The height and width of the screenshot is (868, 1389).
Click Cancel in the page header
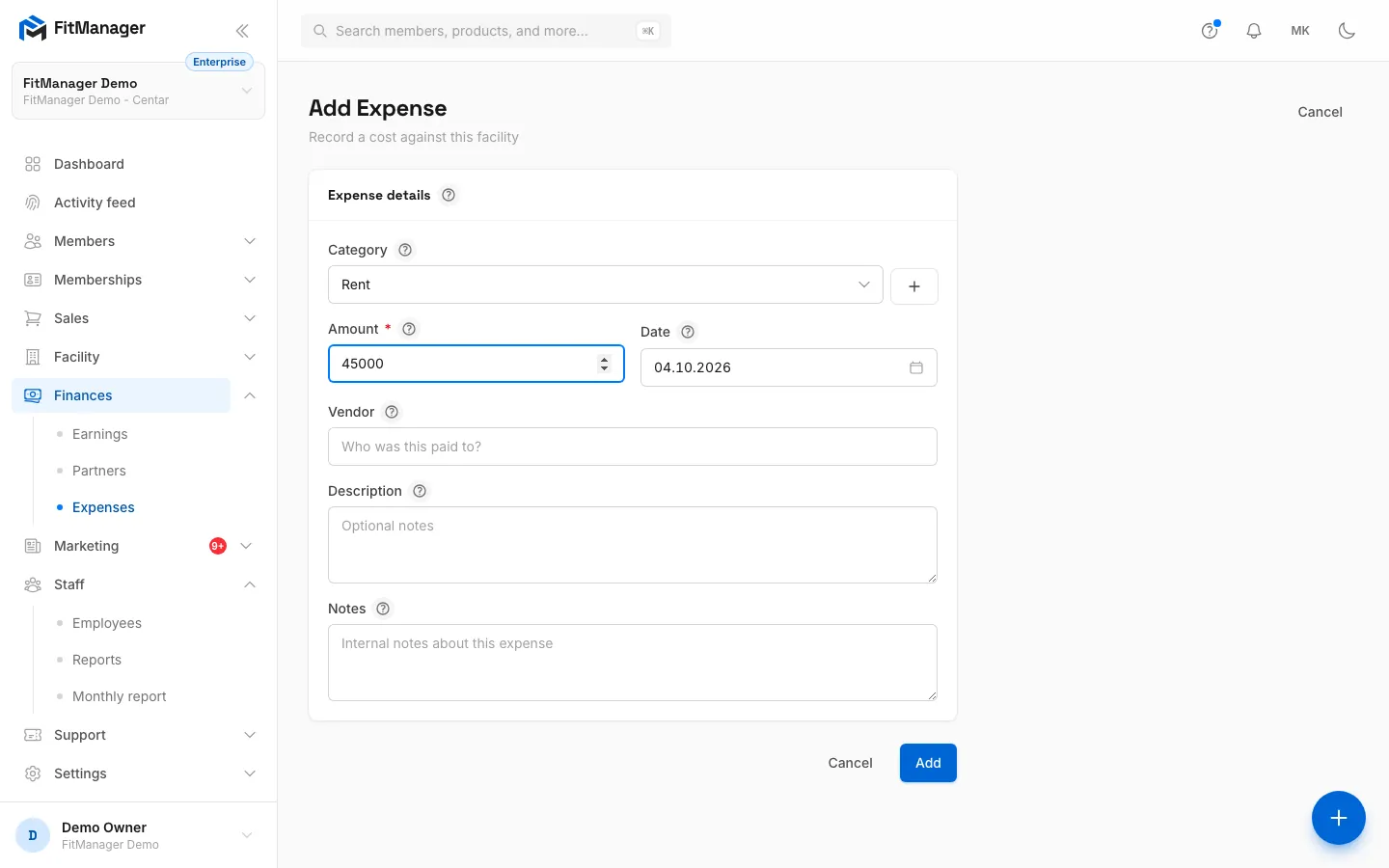[1320, 112]
